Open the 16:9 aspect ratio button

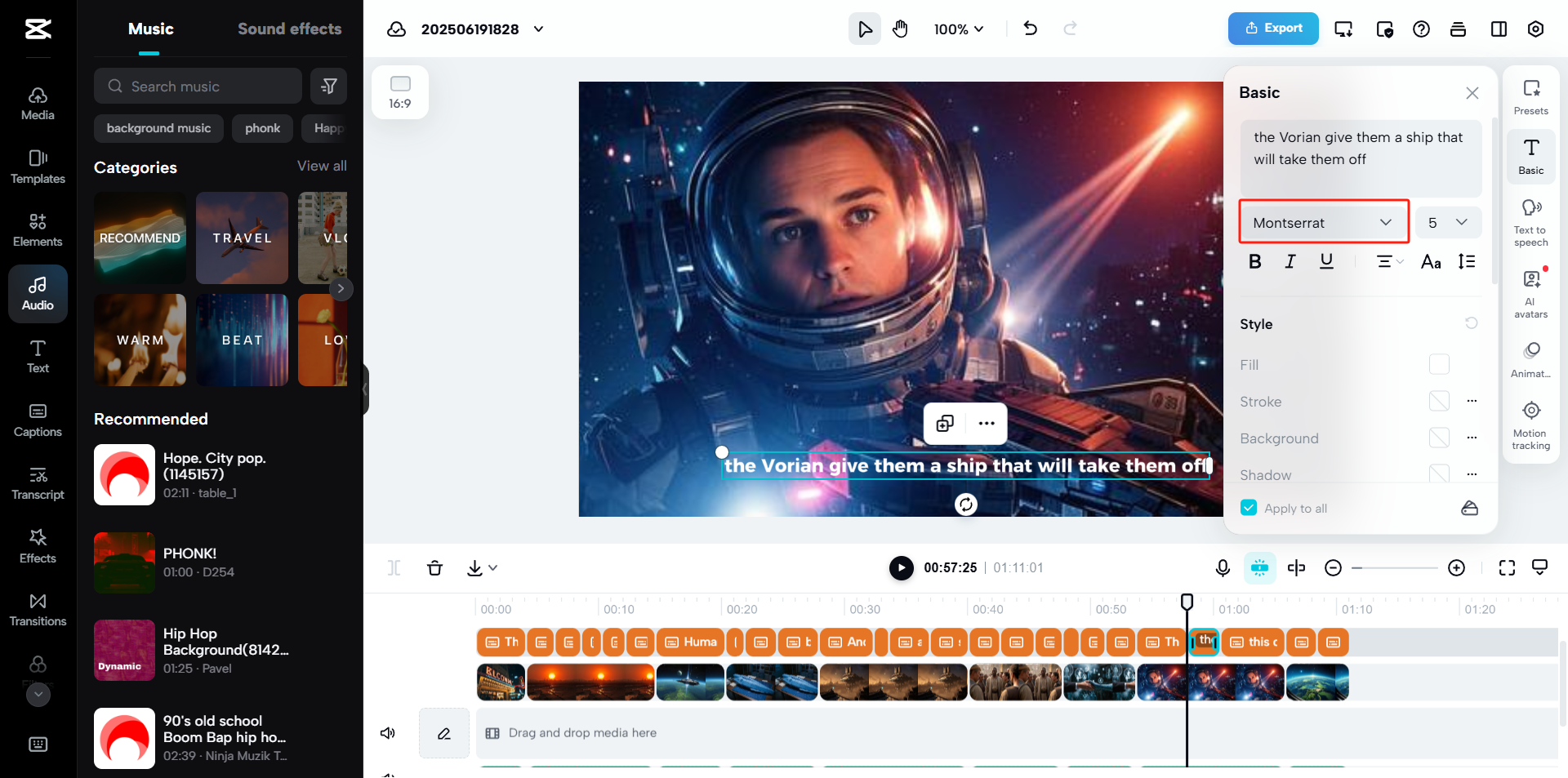pos(400,92)
